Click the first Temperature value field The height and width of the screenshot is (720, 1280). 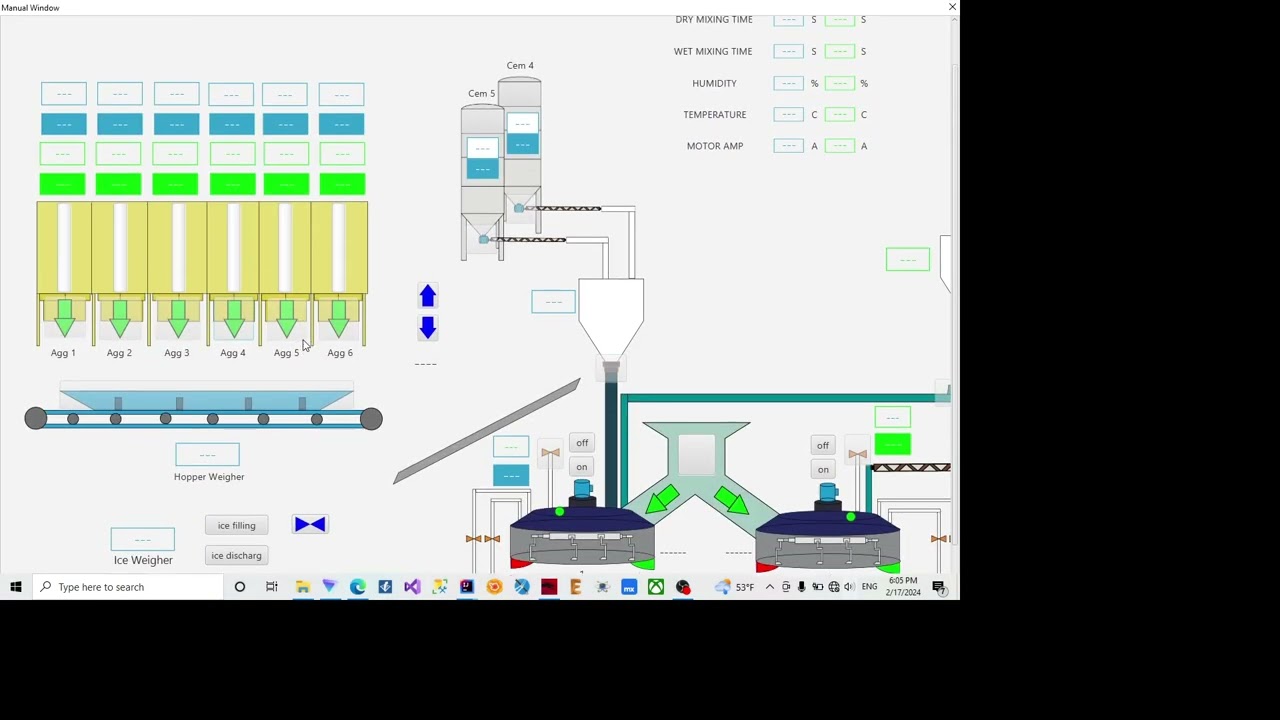pos(788,114)
